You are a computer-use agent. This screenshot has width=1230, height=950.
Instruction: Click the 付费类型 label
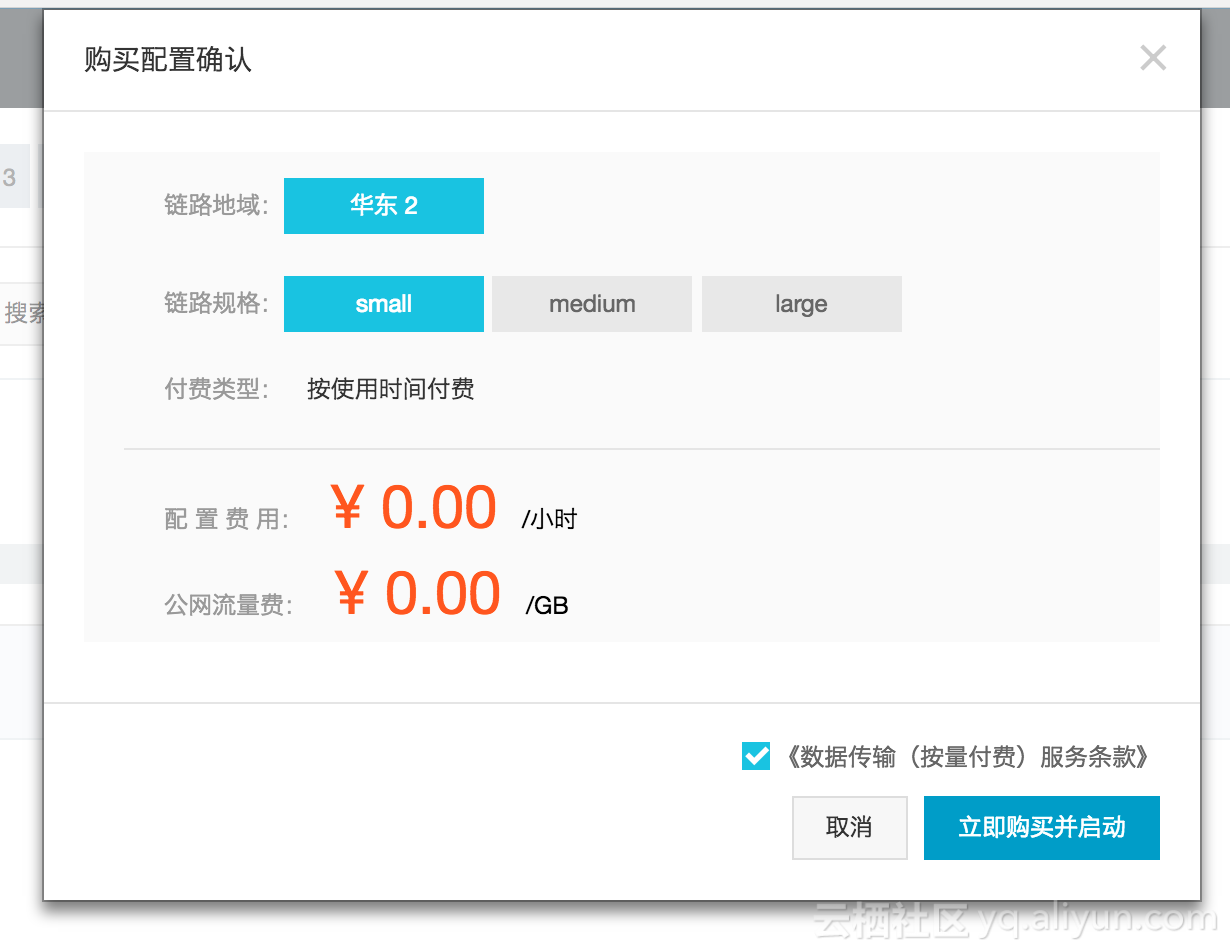[217, 389]
